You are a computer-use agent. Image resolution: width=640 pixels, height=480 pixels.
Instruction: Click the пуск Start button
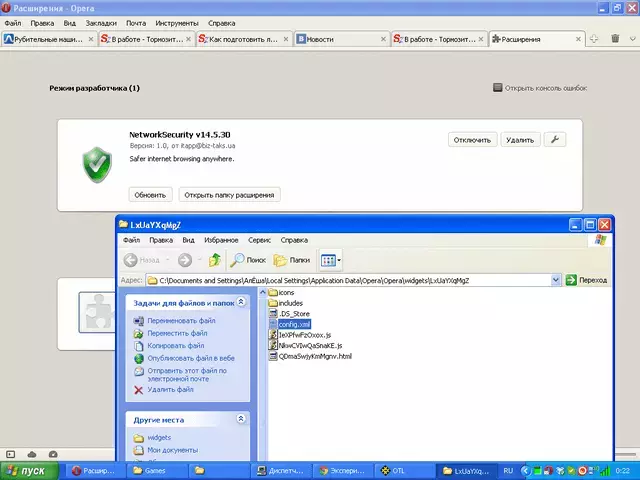[x=29, y=471]
